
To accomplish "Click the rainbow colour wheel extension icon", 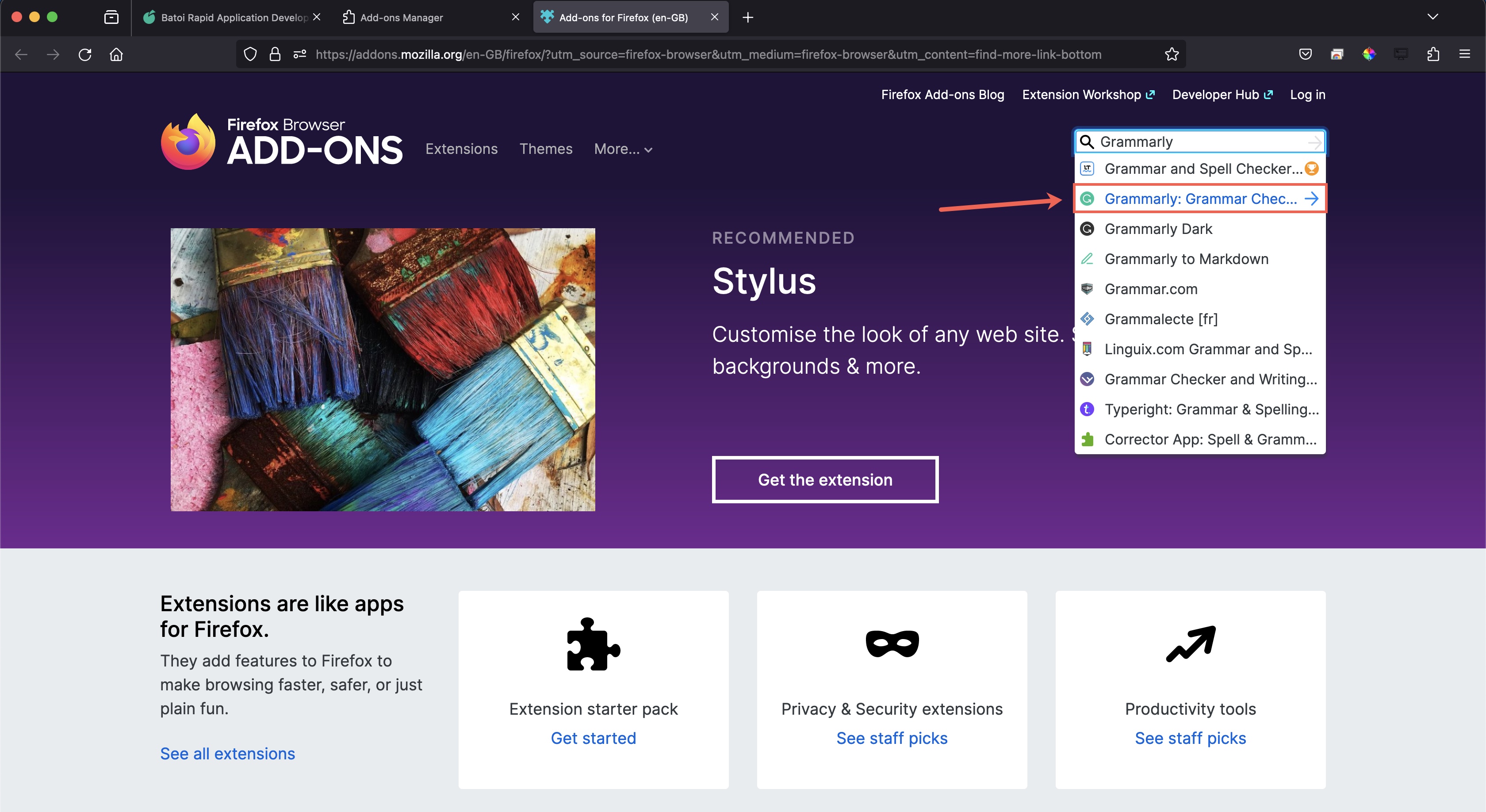I will (1369, 54).
